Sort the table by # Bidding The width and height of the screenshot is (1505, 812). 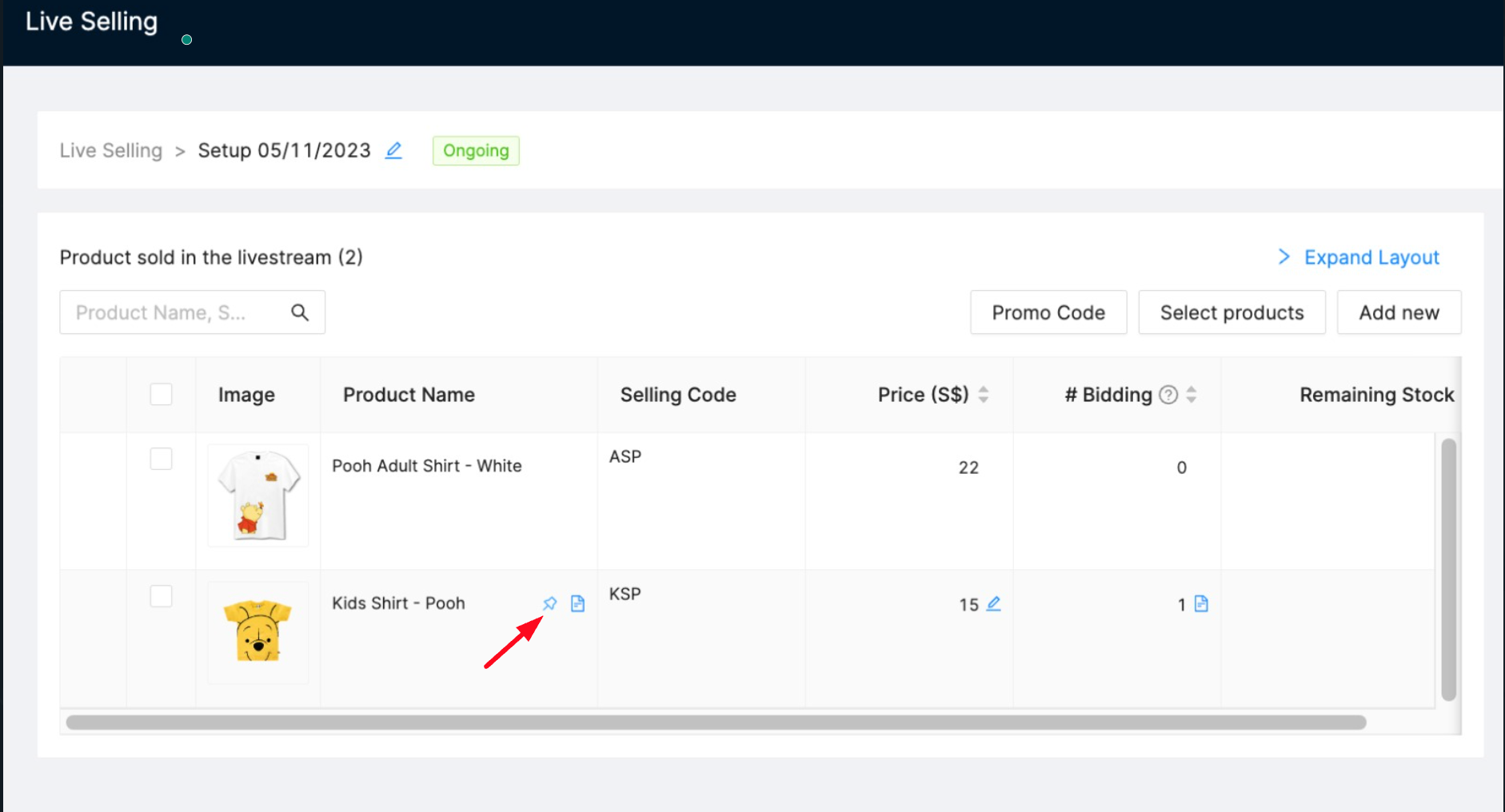(x=1192, y=395)
